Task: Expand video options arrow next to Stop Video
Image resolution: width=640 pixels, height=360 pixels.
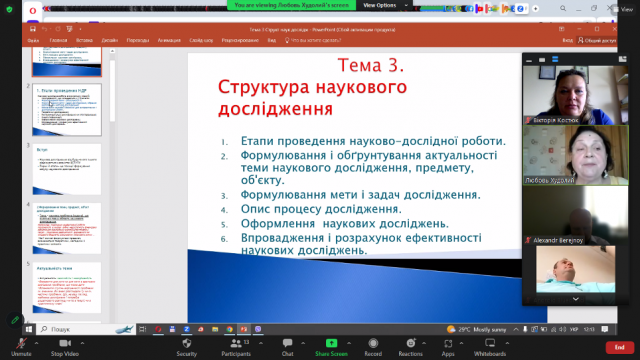Action: (82, 343)
